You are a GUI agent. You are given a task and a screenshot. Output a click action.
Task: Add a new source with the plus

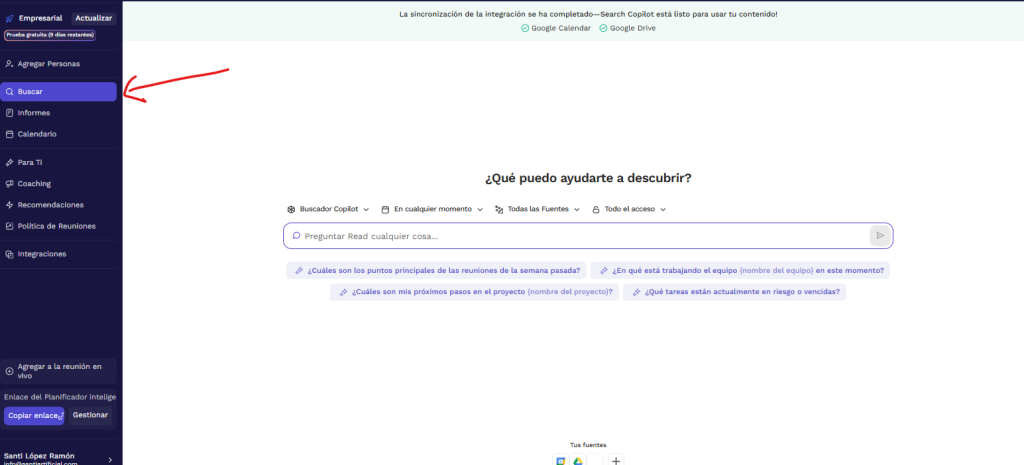616,460
